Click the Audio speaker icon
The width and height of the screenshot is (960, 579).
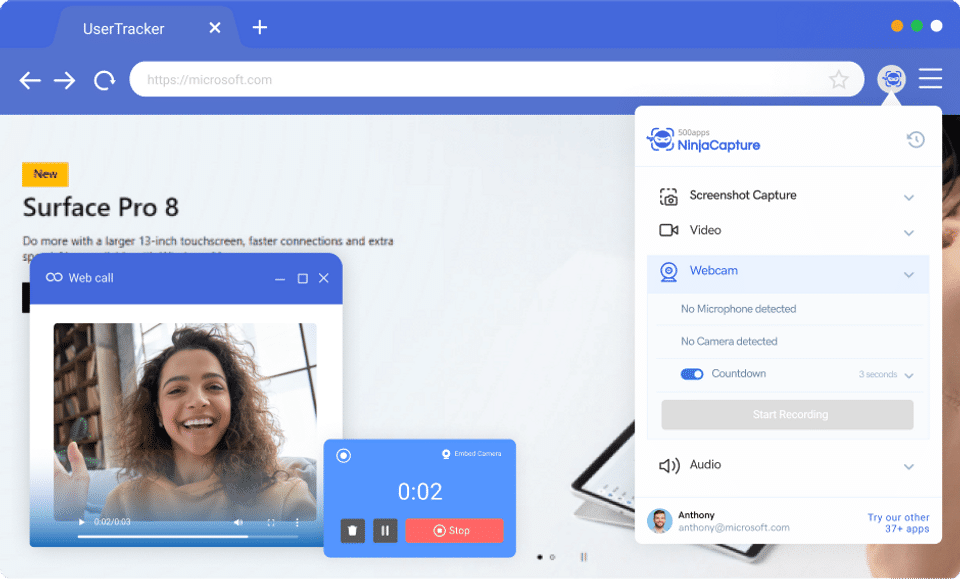point(669,466)
